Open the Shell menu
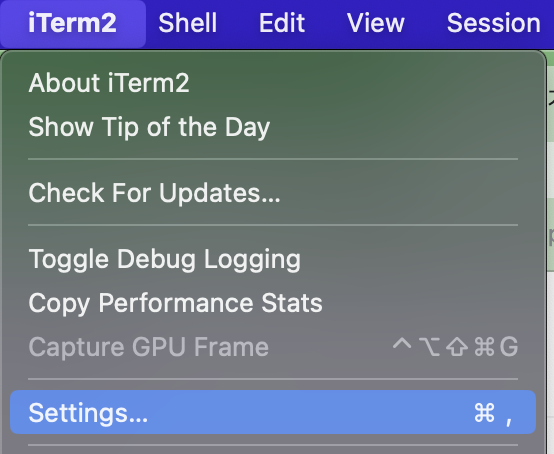The height and width of the screenshot is (454, 554). (188, 23)
